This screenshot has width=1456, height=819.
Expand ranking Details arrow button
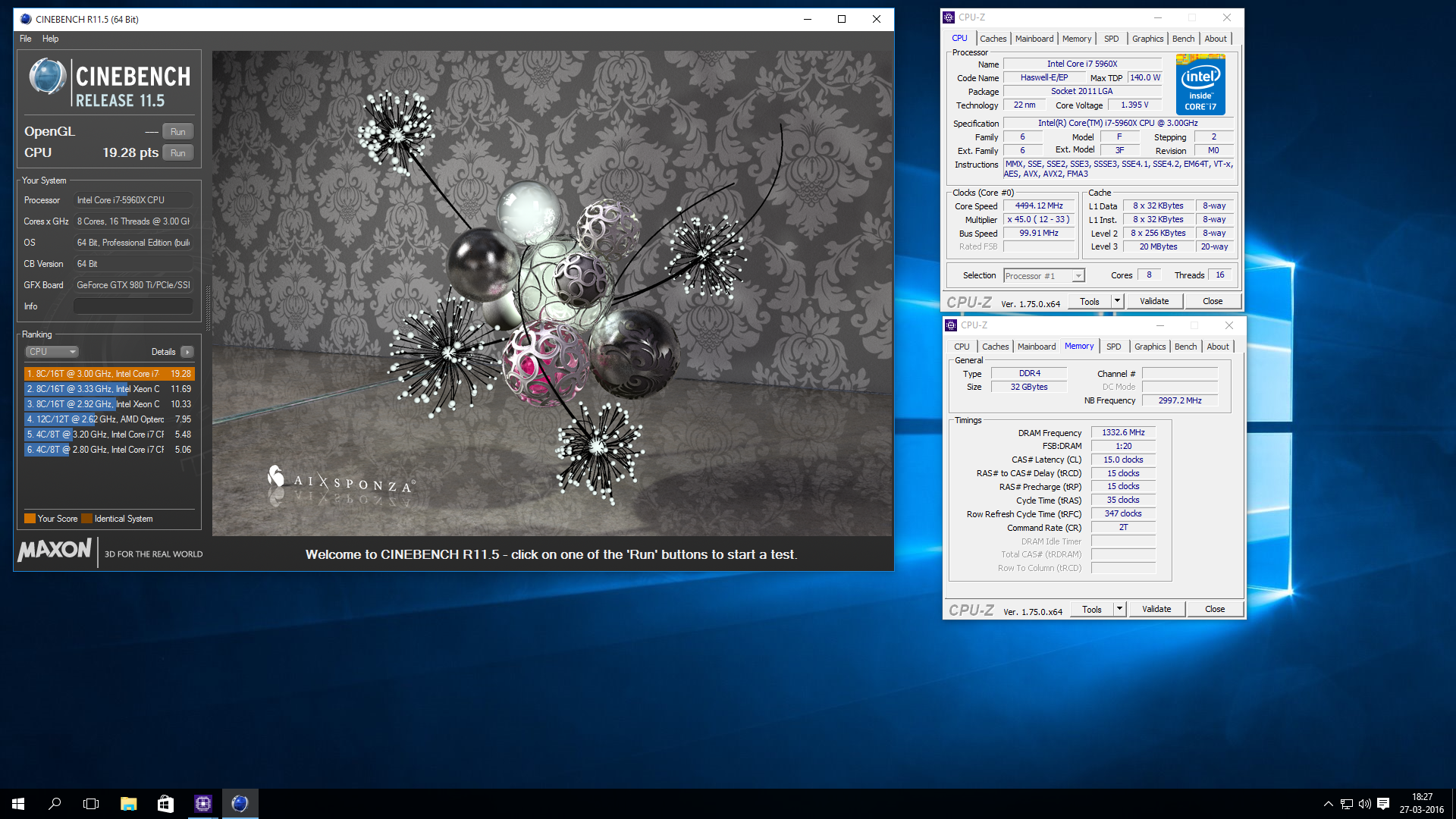point(187,352)
